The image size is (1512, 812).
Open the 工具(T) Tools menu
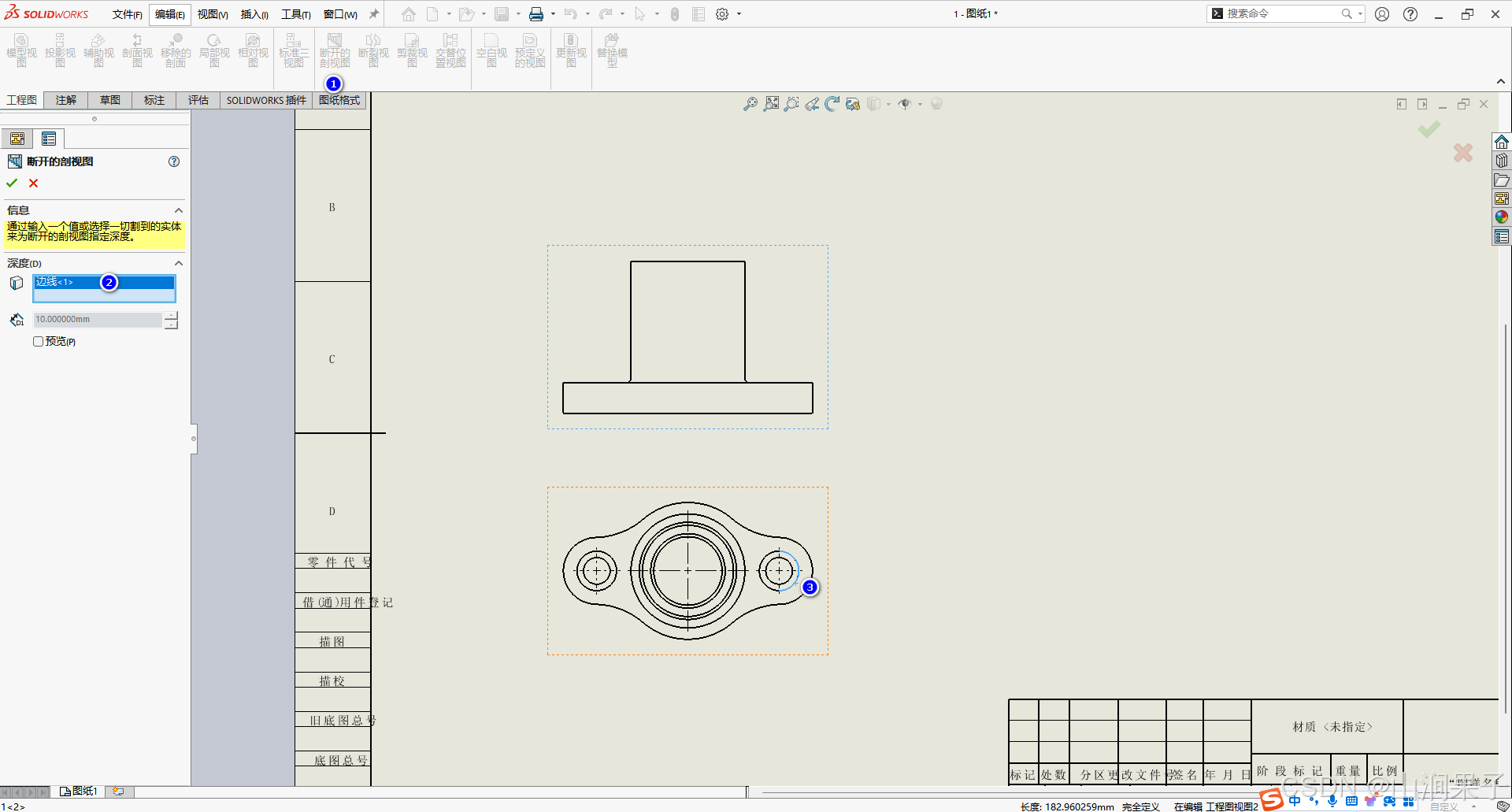click(x=296, y=14)
